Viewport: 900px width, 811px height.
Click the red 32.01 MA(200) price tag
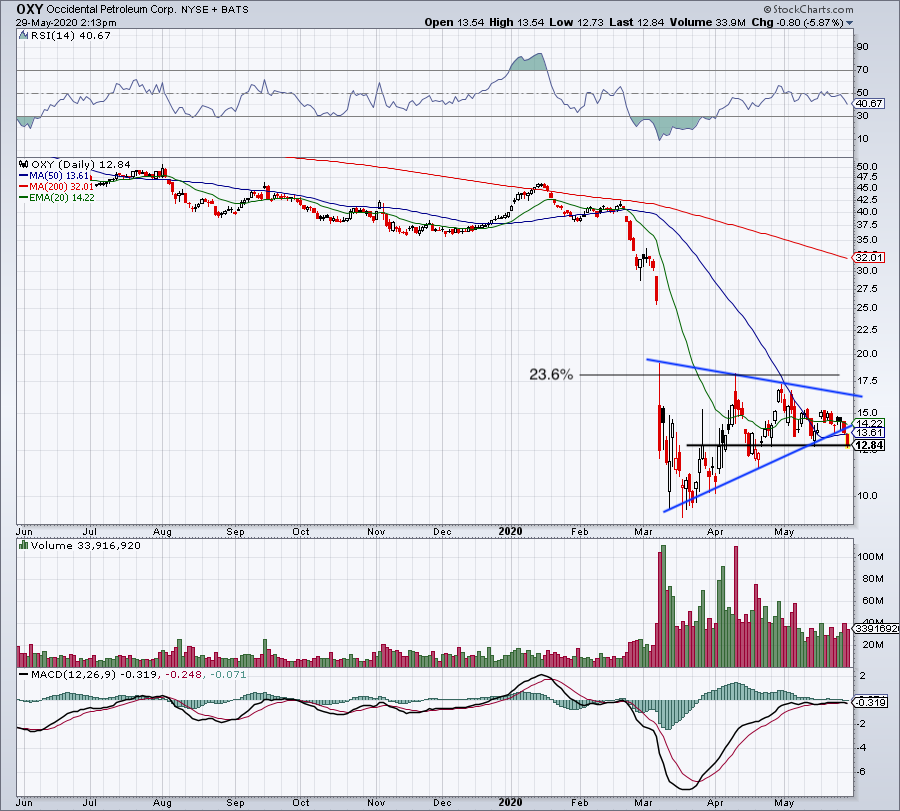click(869, 258)
